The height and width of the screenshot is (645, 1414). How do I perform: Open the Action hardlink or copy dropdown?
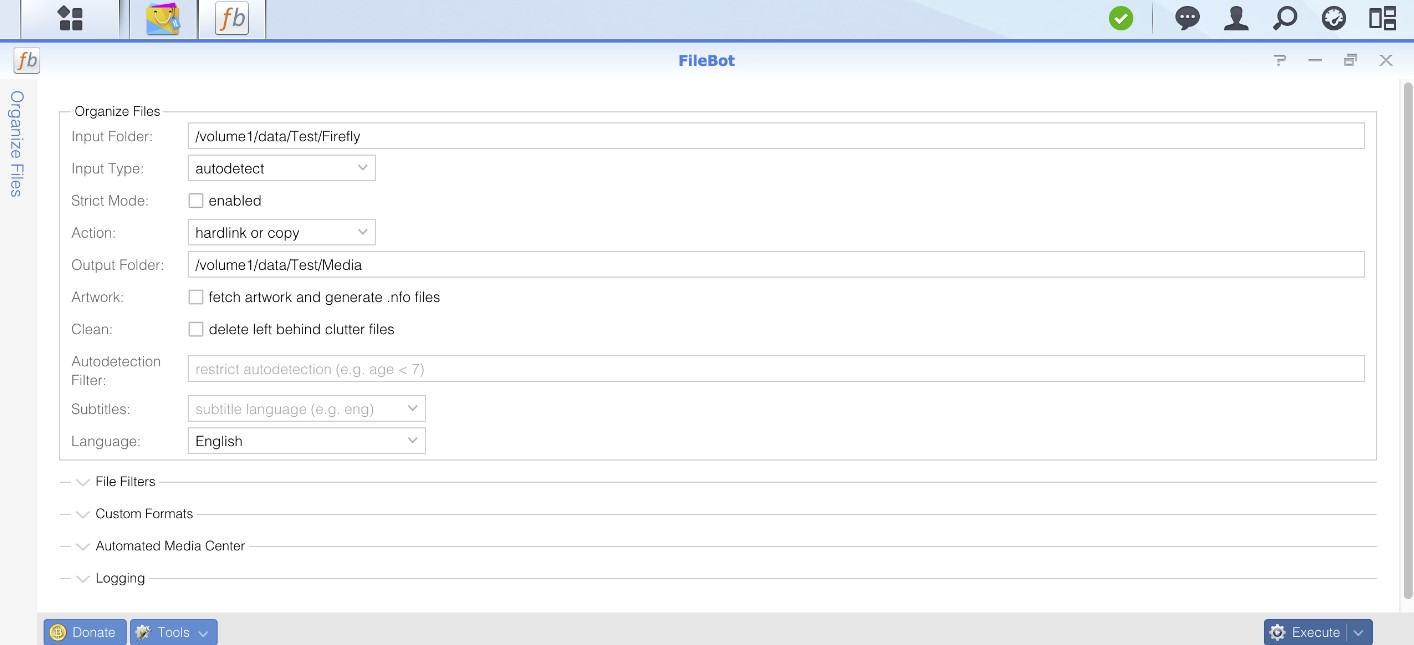(281, 233)
